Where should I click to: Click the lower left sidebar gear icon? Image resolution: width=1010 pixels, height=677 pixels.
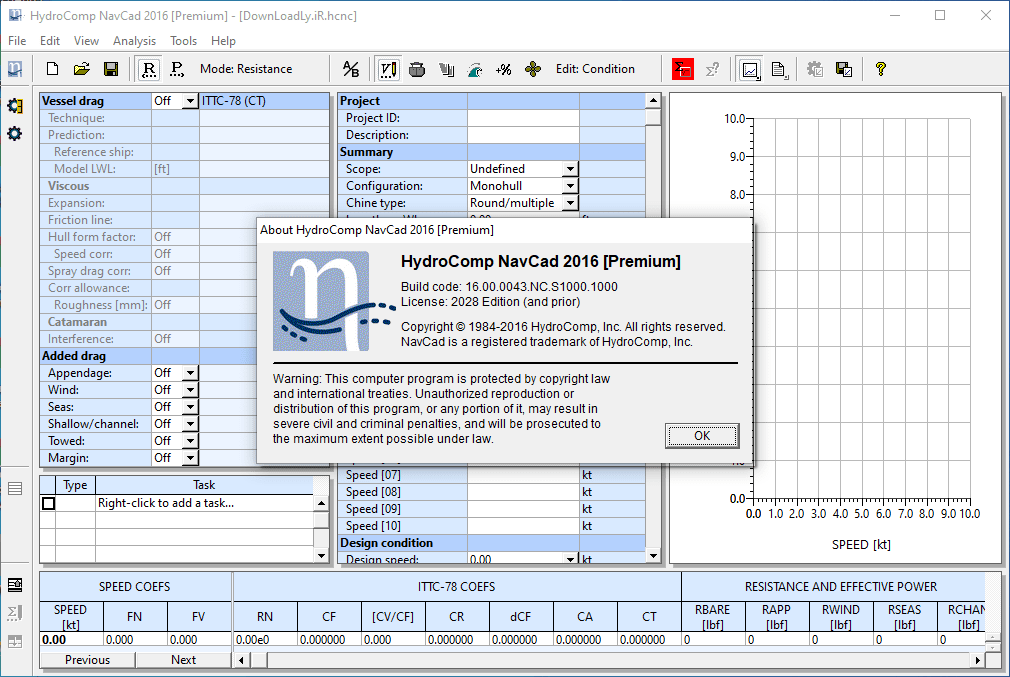coord(15,133)
